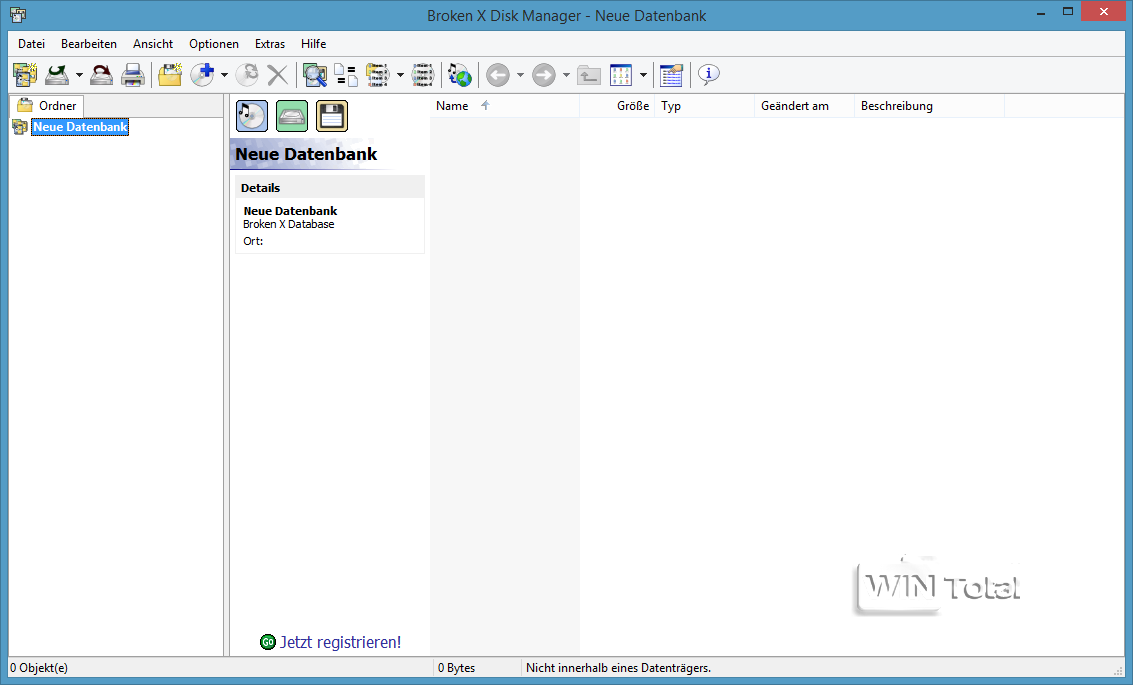Click the folder item list toolbar icon
The width and height of the screenshot is (1133, 685).
pyautogui.click(x=377, y=74)
